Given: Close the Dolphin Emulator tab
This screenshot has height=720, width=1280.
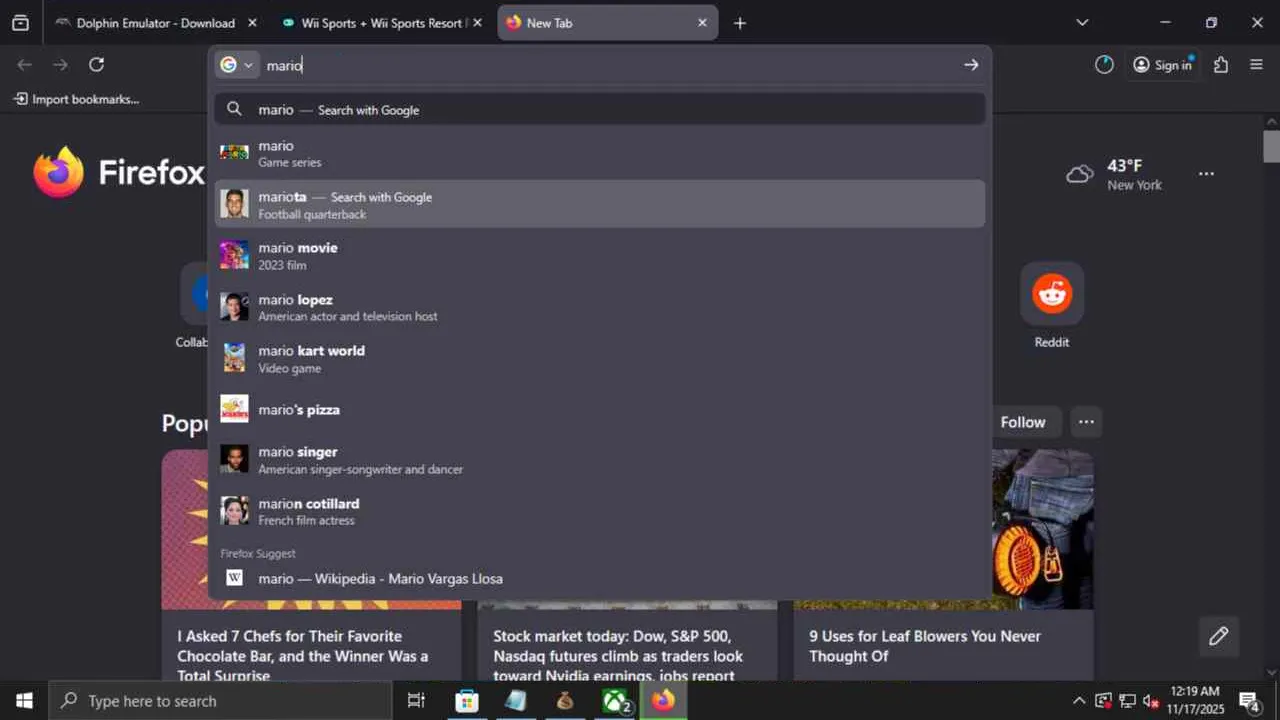Looking at the screenshot, I should pos(252,23).
